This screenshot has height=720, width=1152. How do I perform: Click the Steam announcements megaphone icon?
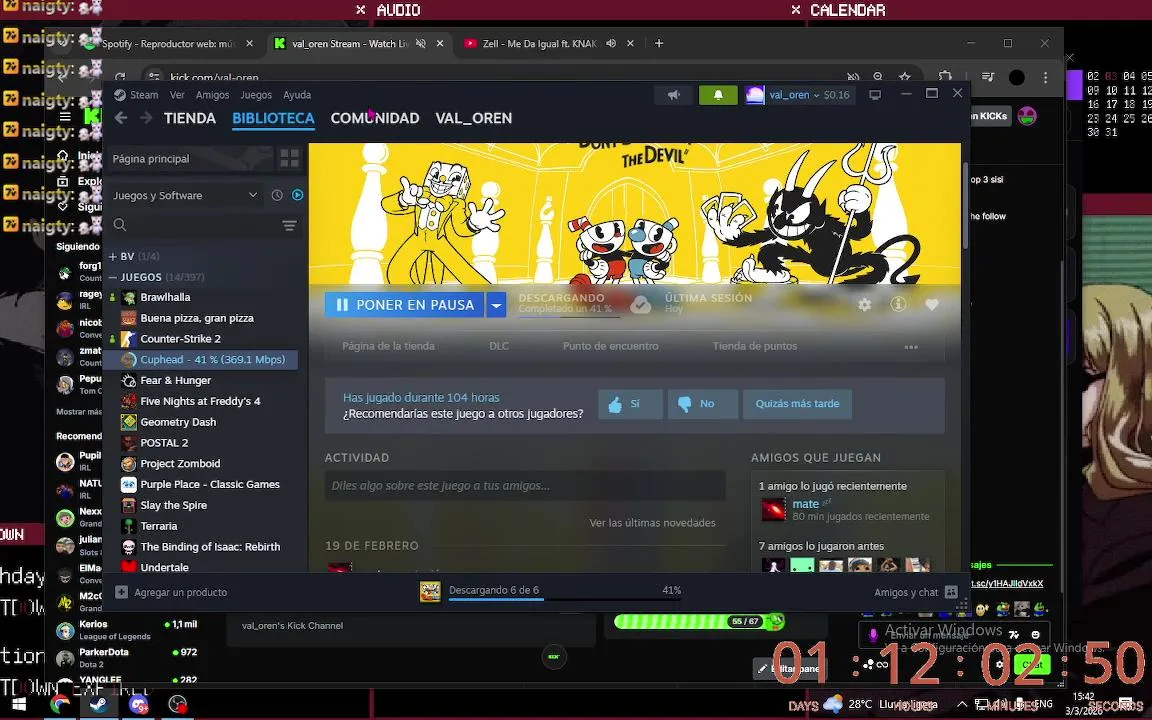[674, 95]
